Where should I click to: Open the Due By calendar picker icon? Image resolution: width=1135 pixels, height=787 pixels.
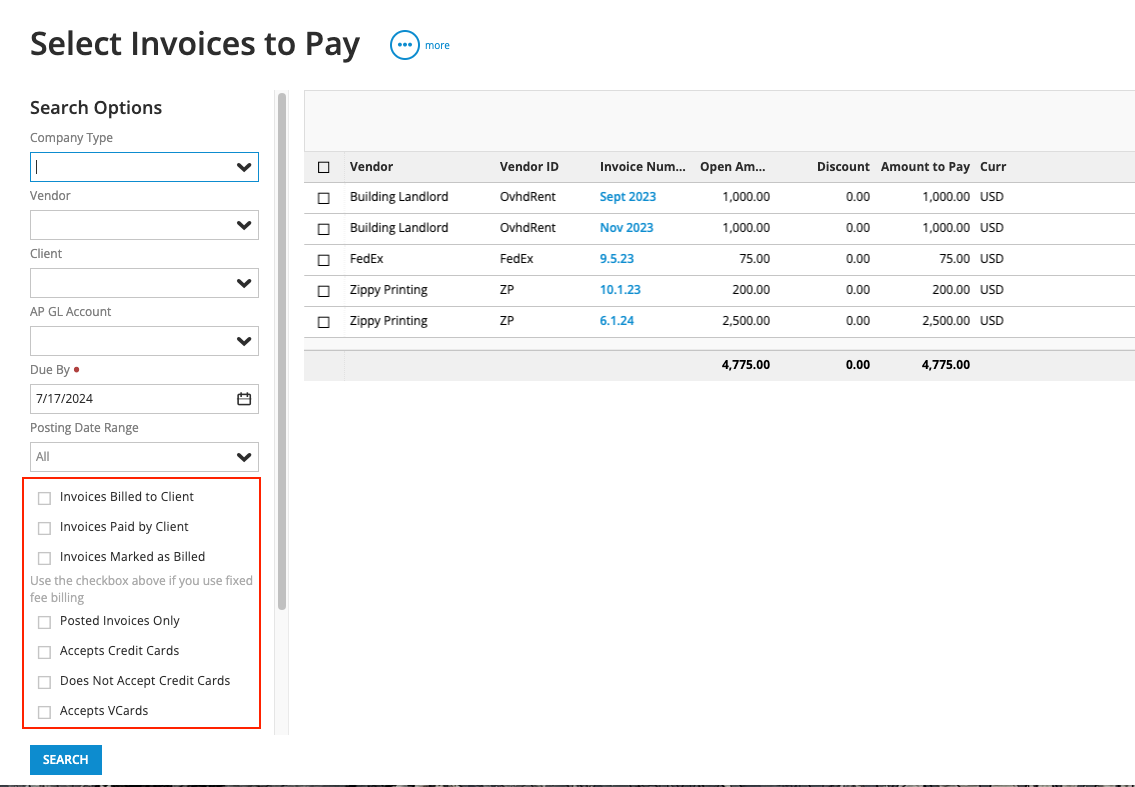click(244, 399)
